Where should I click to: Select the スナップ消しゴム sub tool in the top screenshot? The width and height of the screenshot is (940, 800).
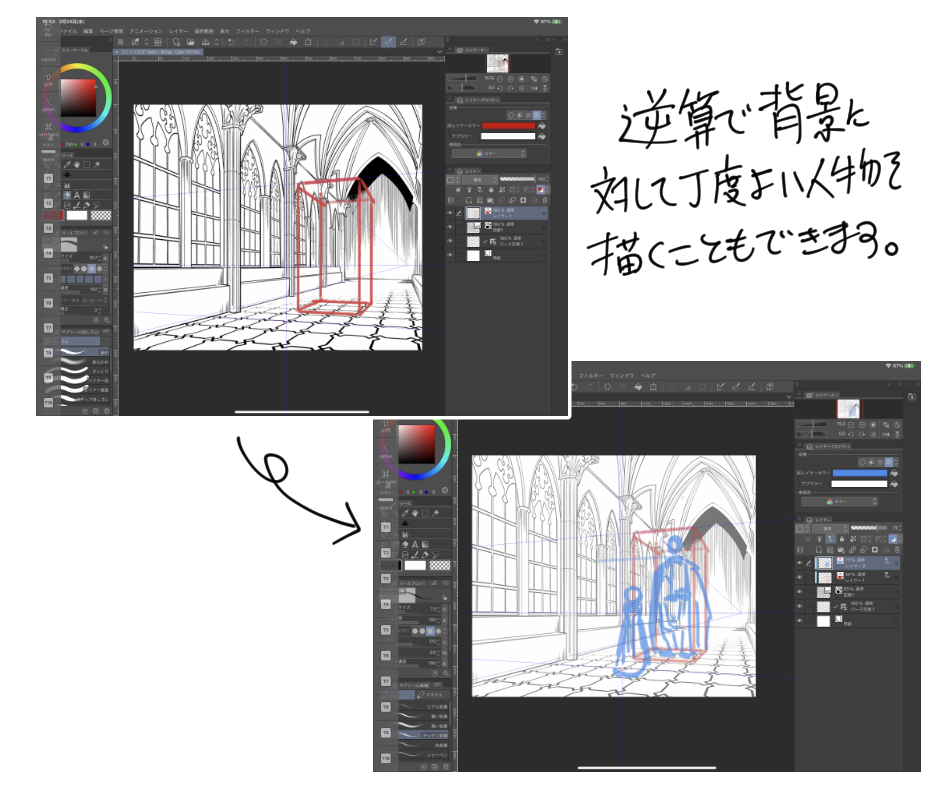pos(85,399)
